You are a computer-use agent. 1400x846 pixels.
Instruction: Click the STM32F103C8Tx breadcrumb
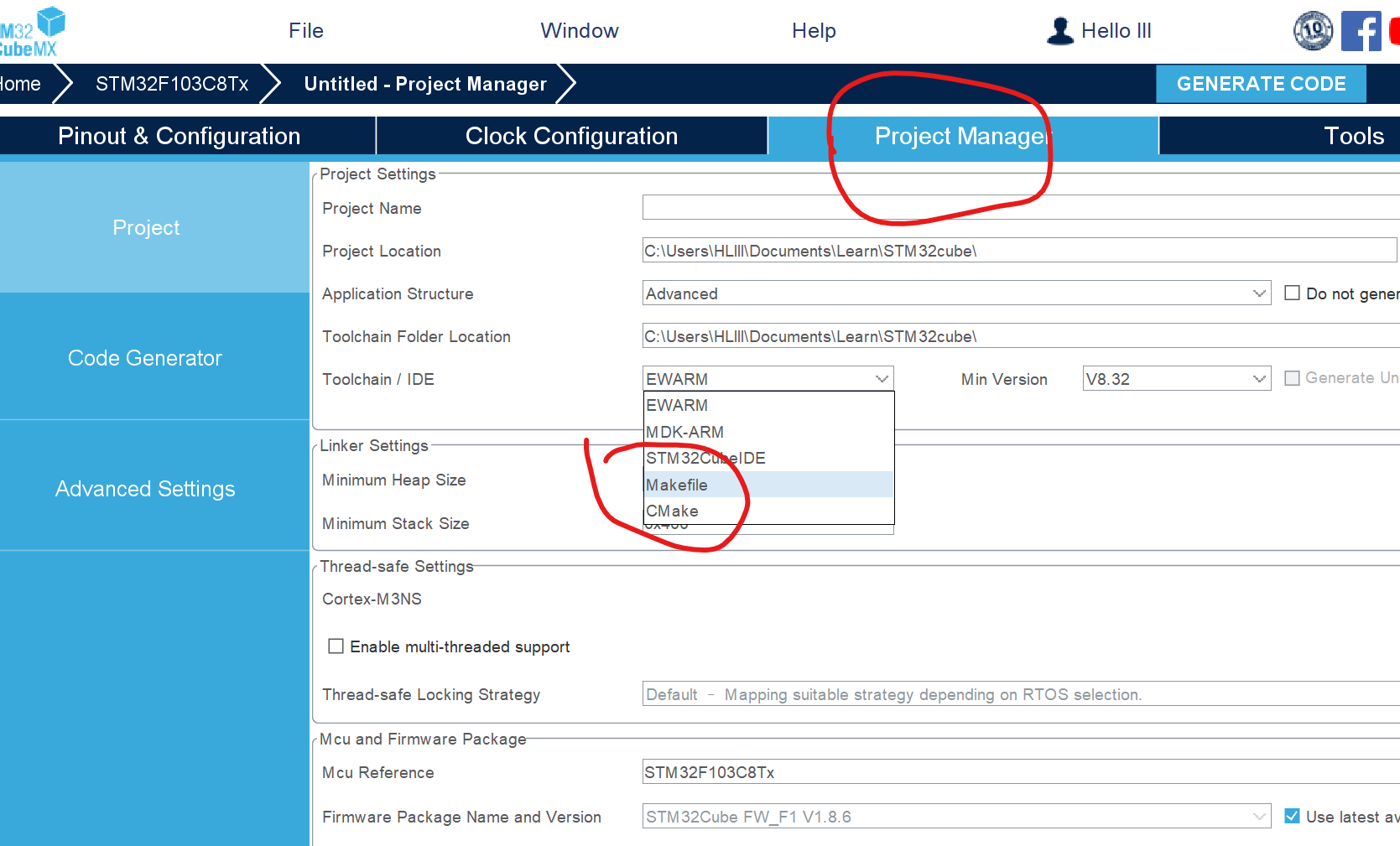coord(172,84)
